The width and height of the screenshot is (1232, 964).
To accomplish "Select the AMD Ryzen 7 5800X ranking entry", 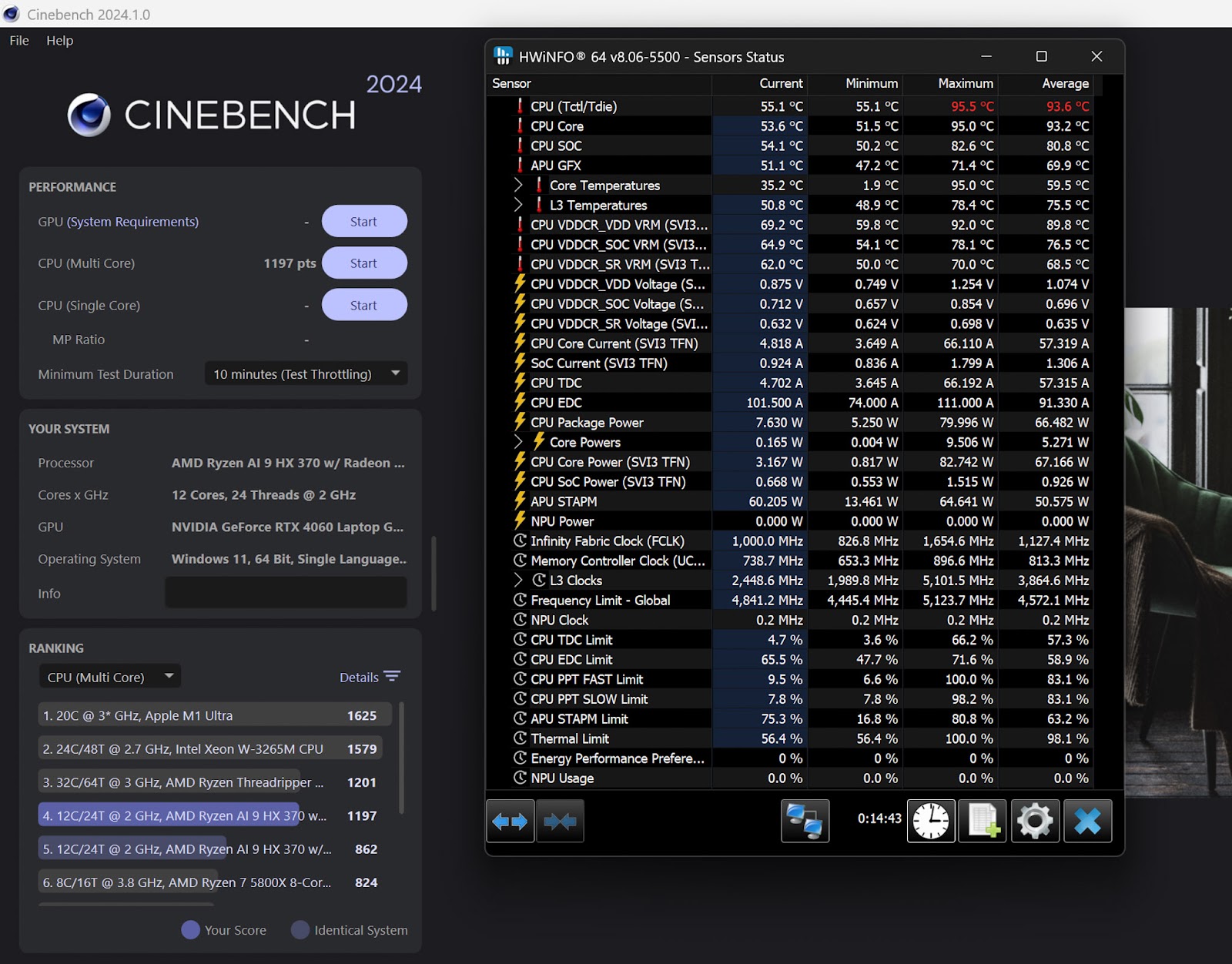I will (x=210, y=882).
